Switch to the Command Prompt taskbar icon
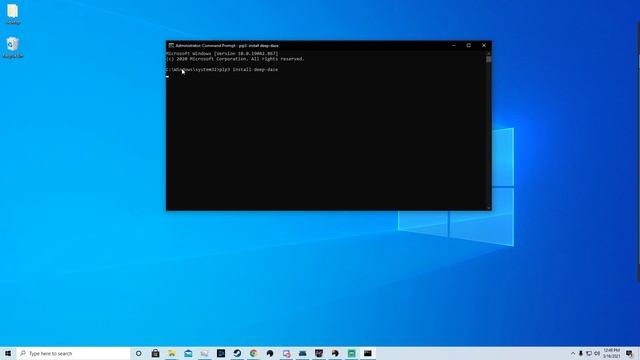The image size is (640, 360). point(368,353)
